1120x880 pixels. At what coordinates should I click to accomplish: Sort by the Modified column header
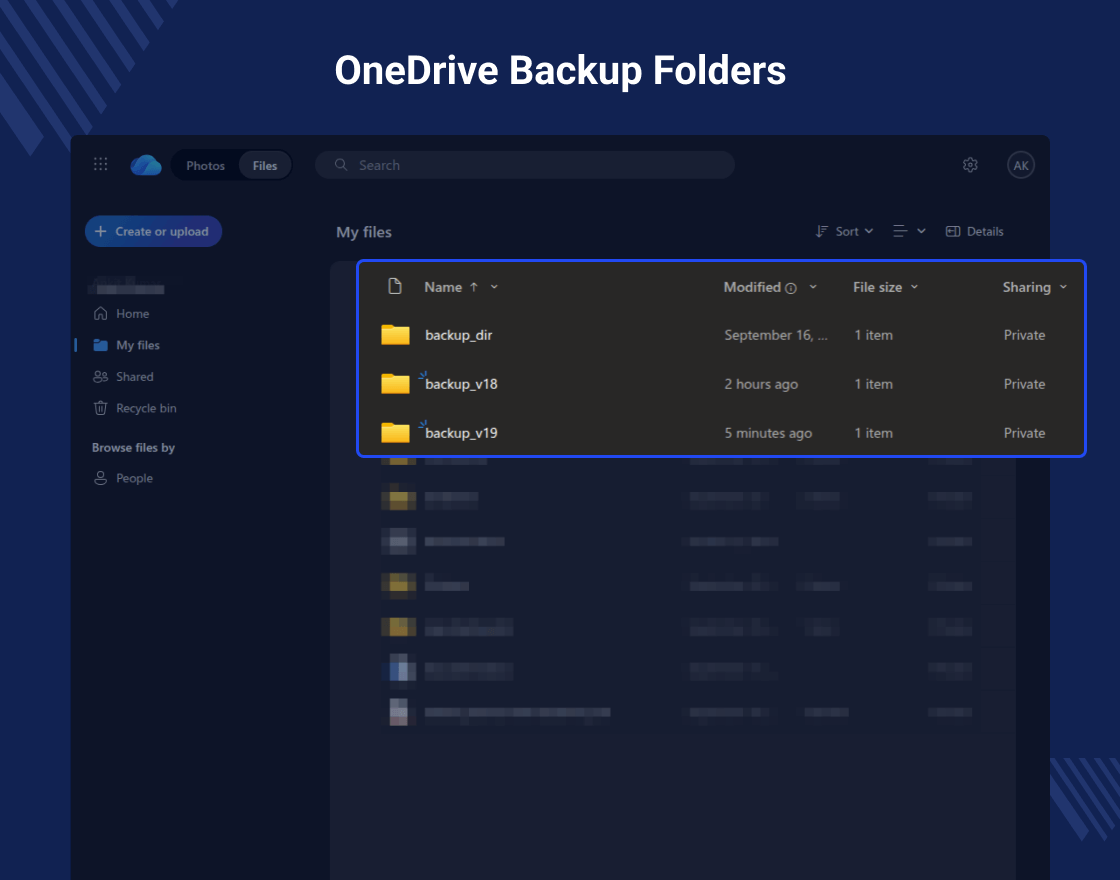pos(752,287)
